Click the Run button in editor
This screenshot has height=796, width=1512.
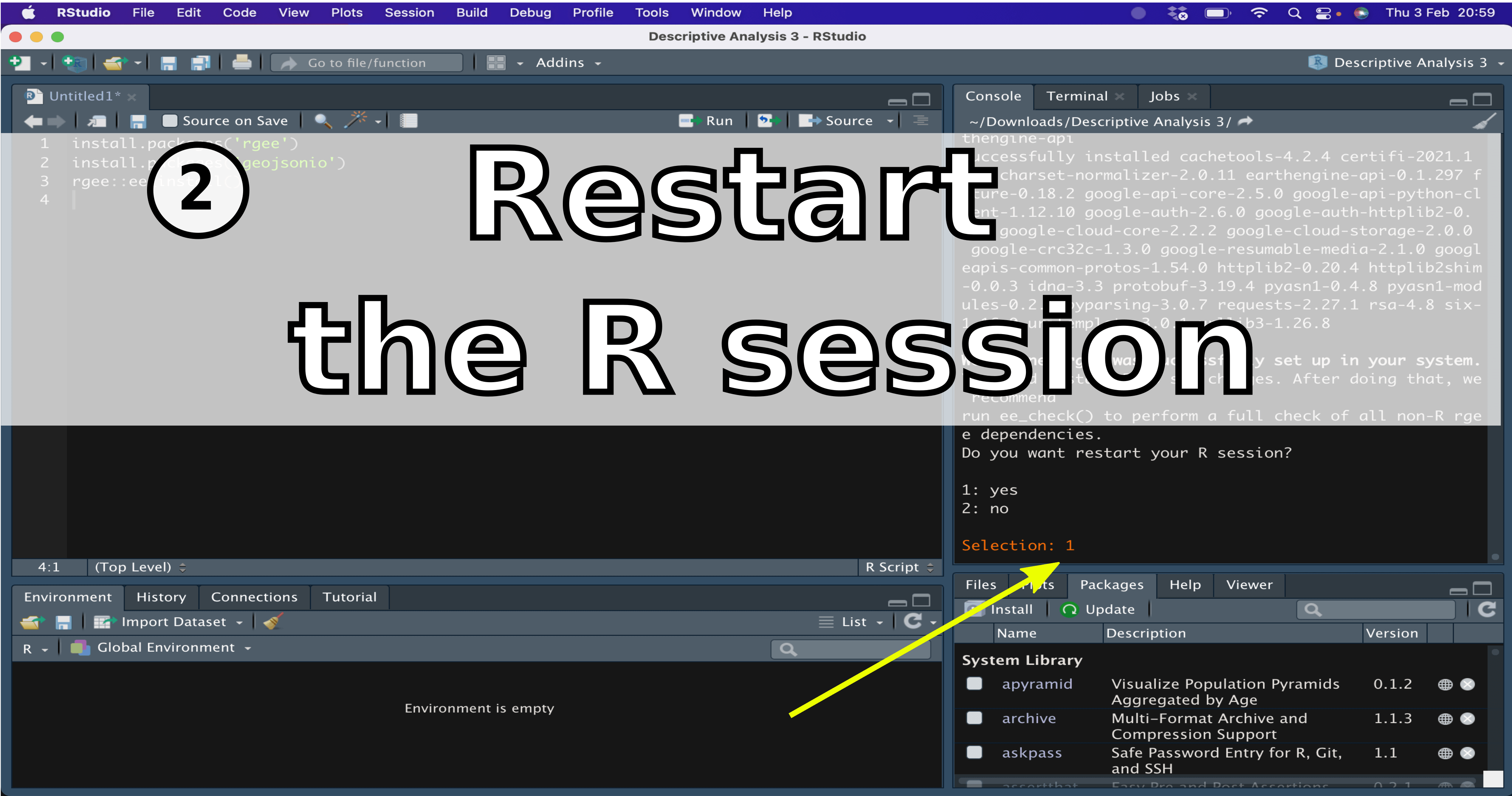tap(705, 121)
